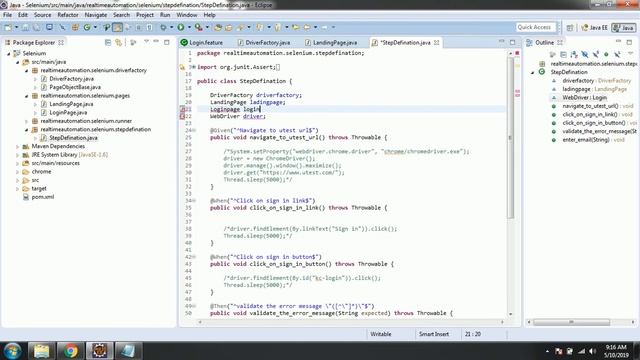Open Google Chrome from the taskbar

click(x=71, y=351)
